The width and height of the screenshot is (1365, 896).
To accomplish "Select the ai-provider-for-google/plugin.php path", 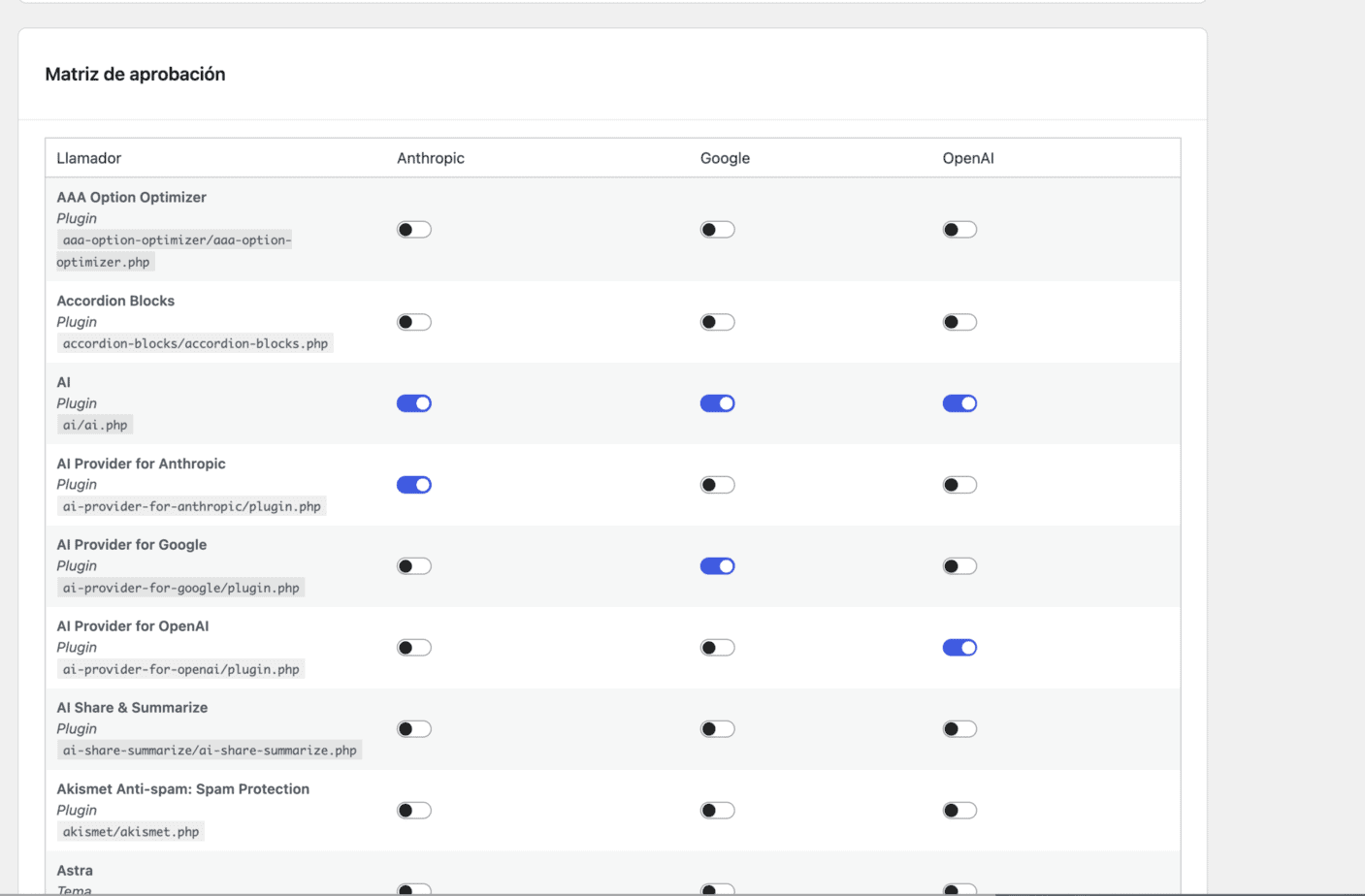I will click(x=180, y=588).
